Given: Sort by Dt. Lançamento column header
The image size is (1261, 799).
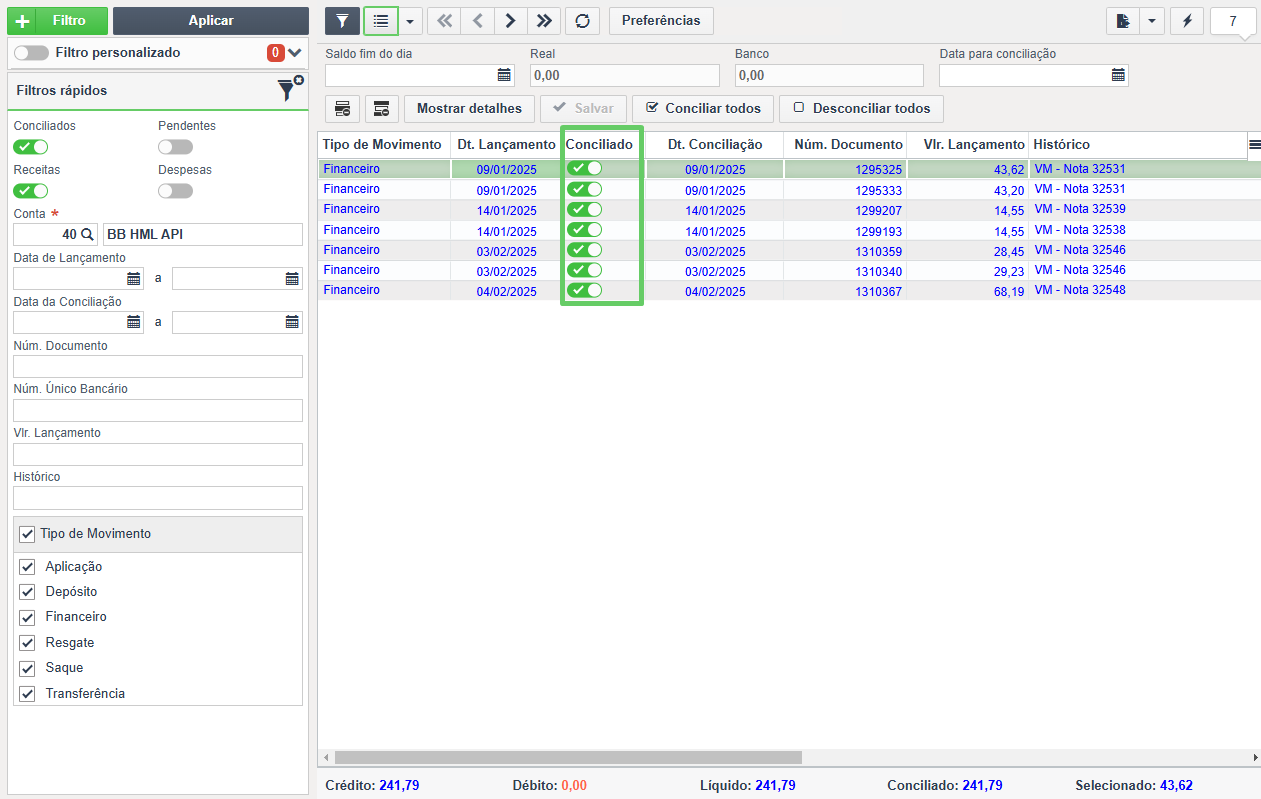Looking at the screenshot, I should pyautogui.click(x=506, y=145).
